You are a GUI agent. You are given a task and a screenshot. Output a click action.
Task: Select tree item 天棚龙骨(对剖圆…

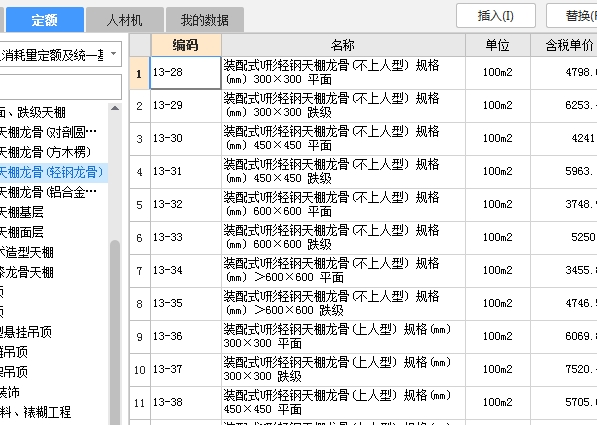point(48,132)
